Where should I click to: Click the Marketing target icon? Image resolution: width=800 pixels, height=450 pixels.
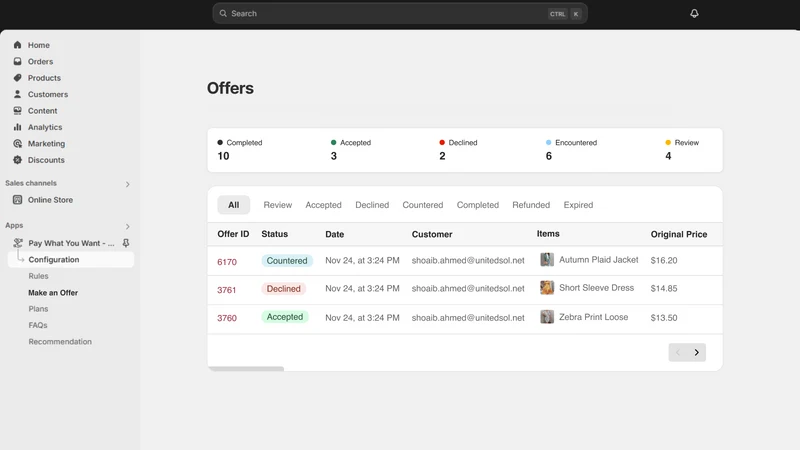17,143
